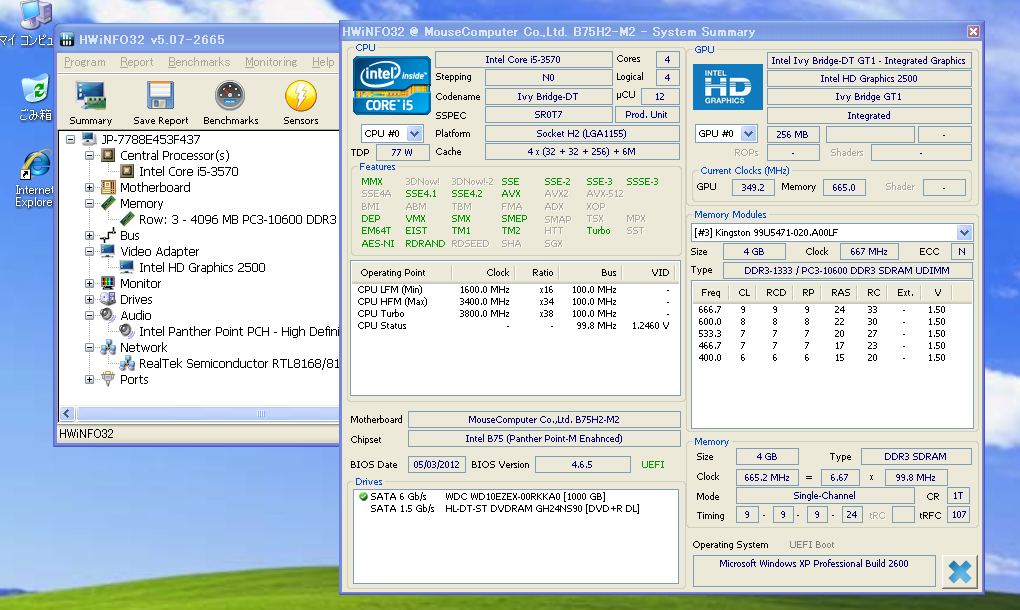Click the Intel Core i5 logo badge
The width and height of the screenshot is (1020, 610).
tap(391, 85)
